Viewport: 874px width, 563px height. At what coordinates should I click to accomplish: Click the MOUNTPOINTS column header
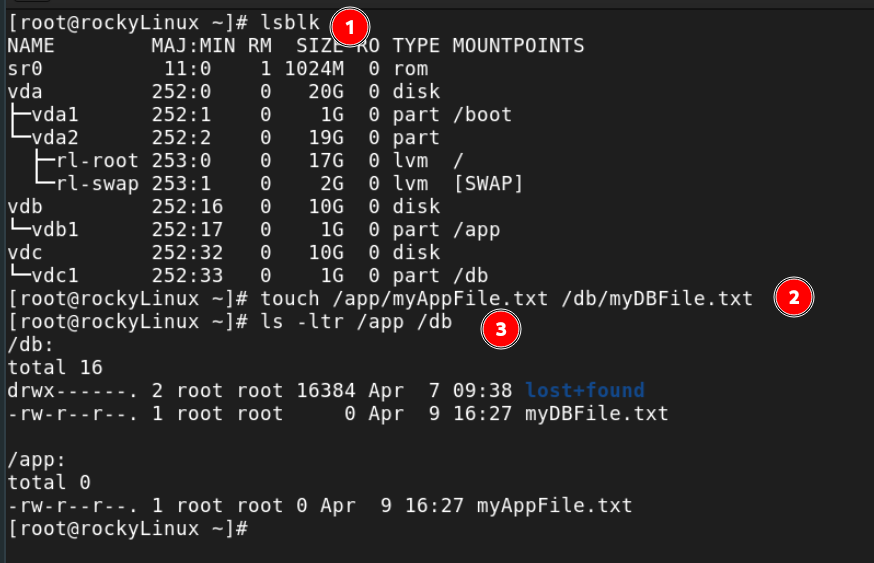pos(518,46)
